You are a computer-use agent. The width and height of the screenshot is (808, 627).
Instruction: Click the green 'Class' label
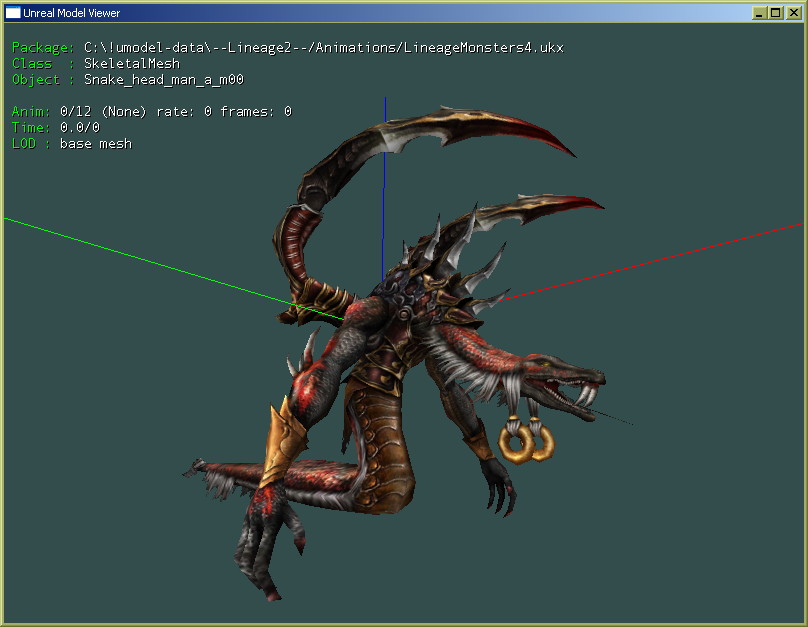32,63
